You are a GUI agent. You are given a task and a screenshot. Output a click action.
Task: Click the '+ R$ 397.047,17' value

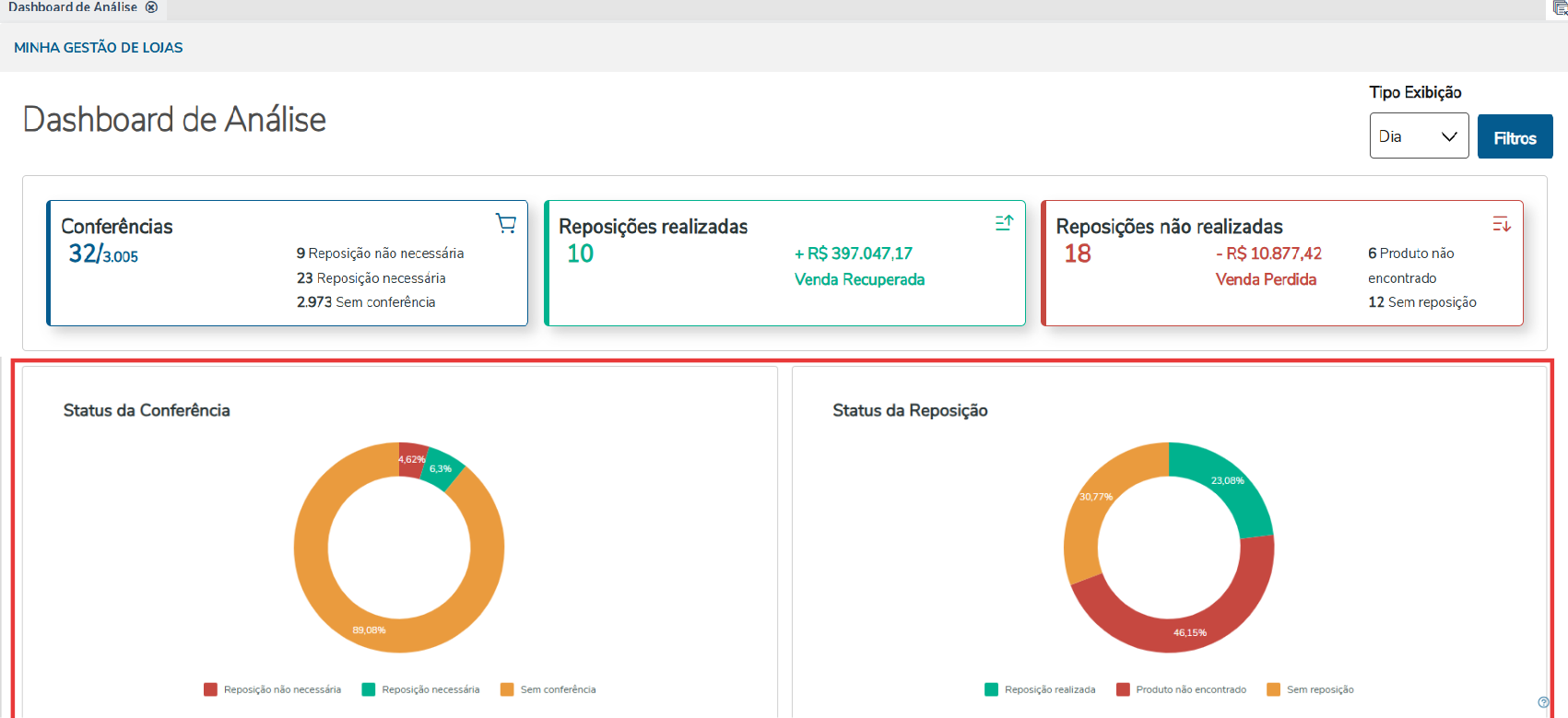click(x=854, y=253)
